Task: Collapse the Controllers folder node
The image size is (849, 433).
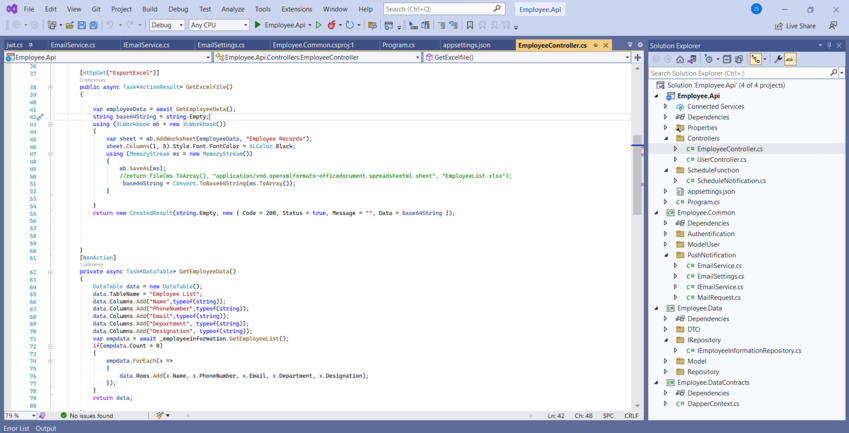Action: click(666, 139)
